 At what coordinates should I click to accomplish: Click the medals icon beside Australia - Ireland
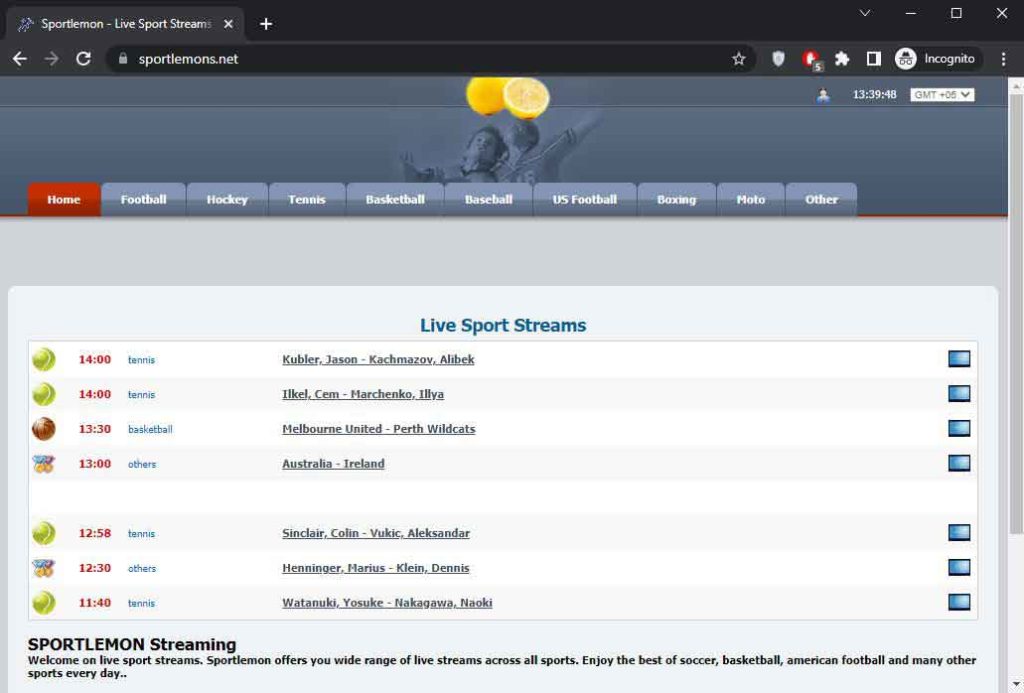tap(43, 463)
